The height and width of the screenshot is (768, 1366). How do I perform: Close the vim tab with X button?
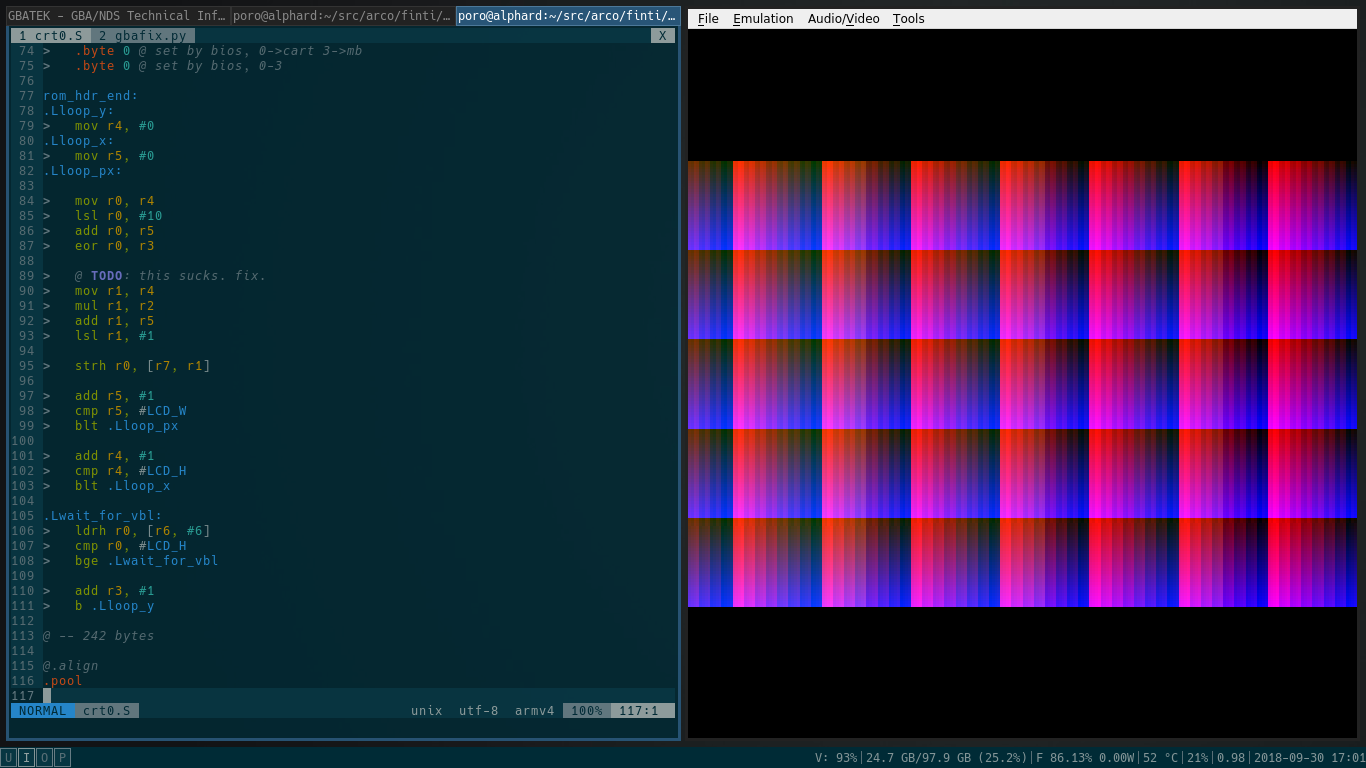(662, 35)
